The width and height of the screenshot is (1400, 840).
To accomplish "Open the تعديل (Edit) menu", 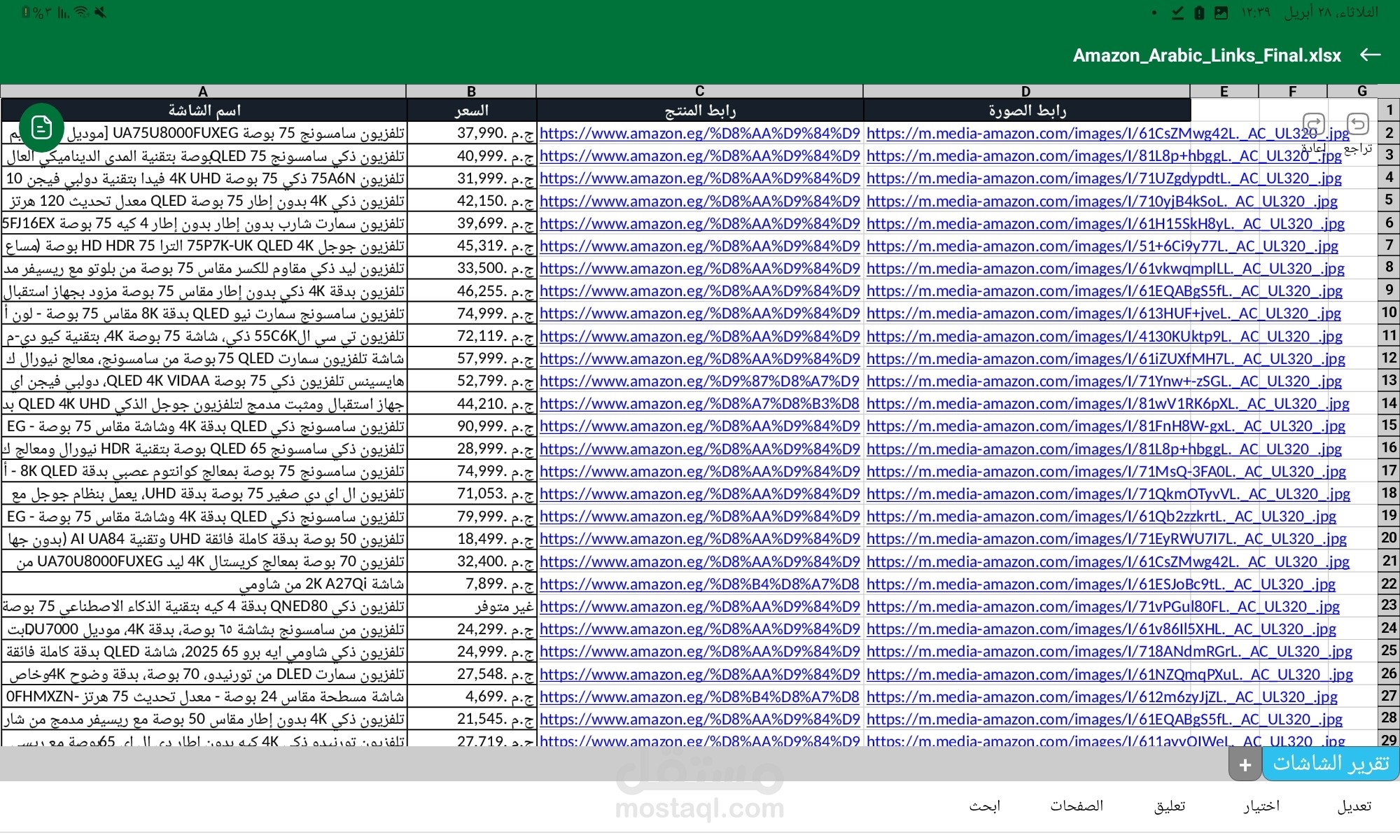I will point(1354,806).
